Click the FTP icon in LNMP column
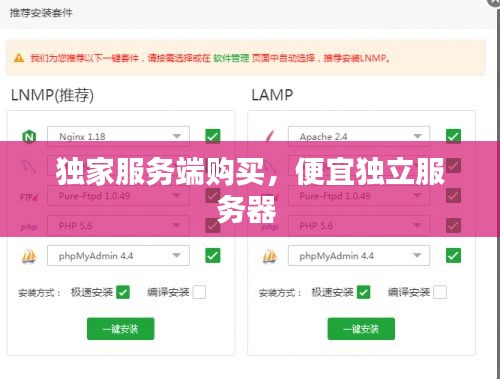This screenshot has height=379, width=500. (29, 197)
